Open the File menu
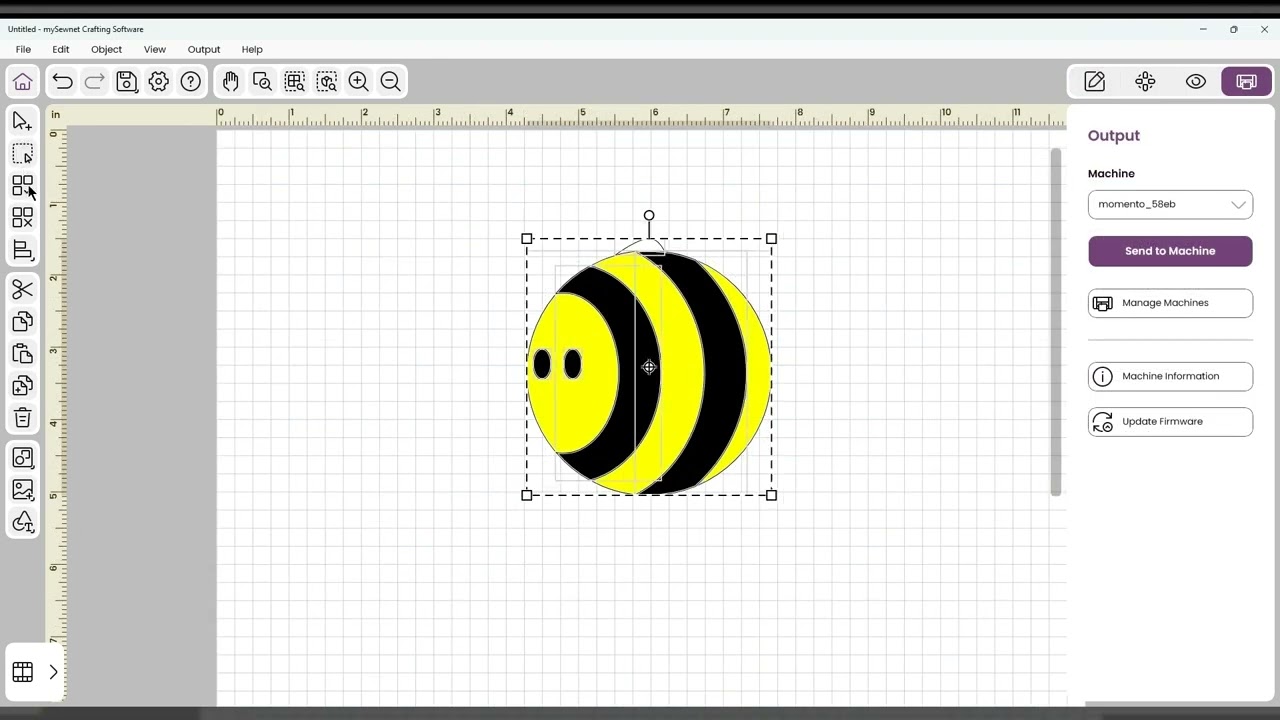This screenshot has width=1280, height=720. pyautogui.click(x=23, y=49)
